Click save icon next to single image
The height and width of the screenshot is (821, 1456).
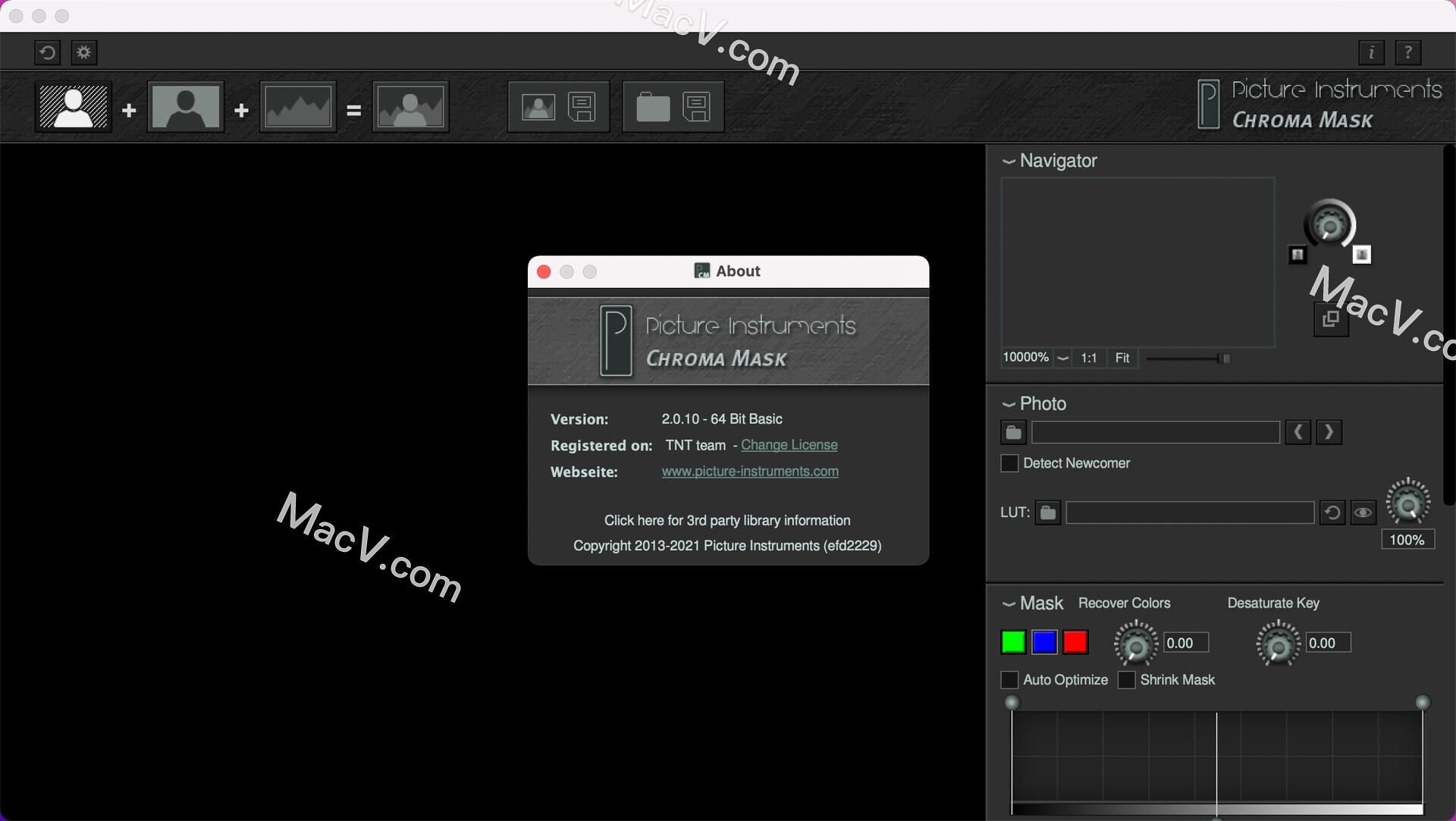click(582, 107)
